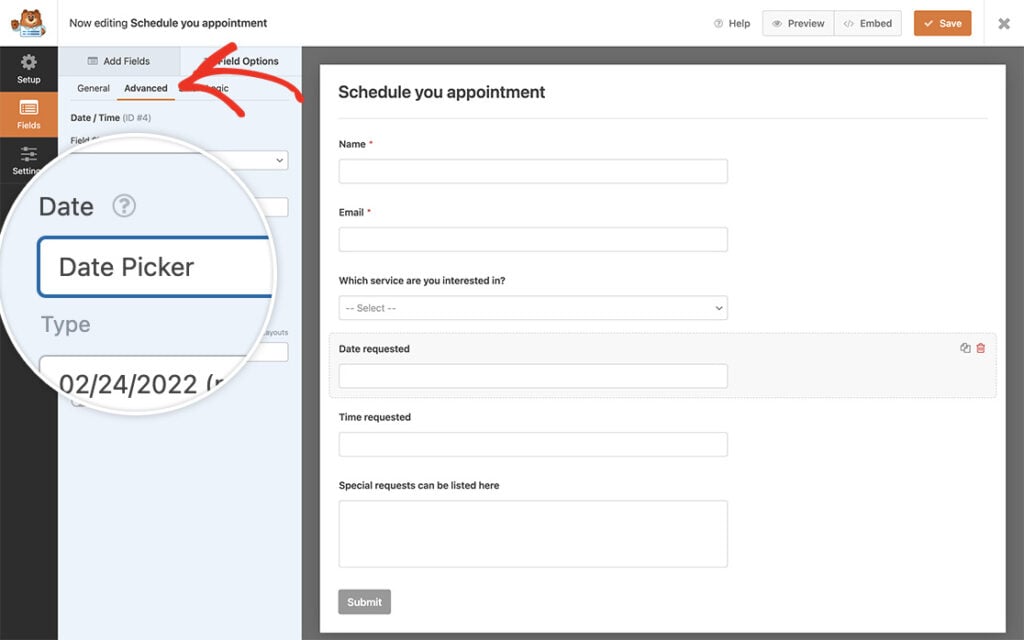Screen dimensions: 1024x640
Task: Switch to the General tab
Action: click(x=93, y=88)
